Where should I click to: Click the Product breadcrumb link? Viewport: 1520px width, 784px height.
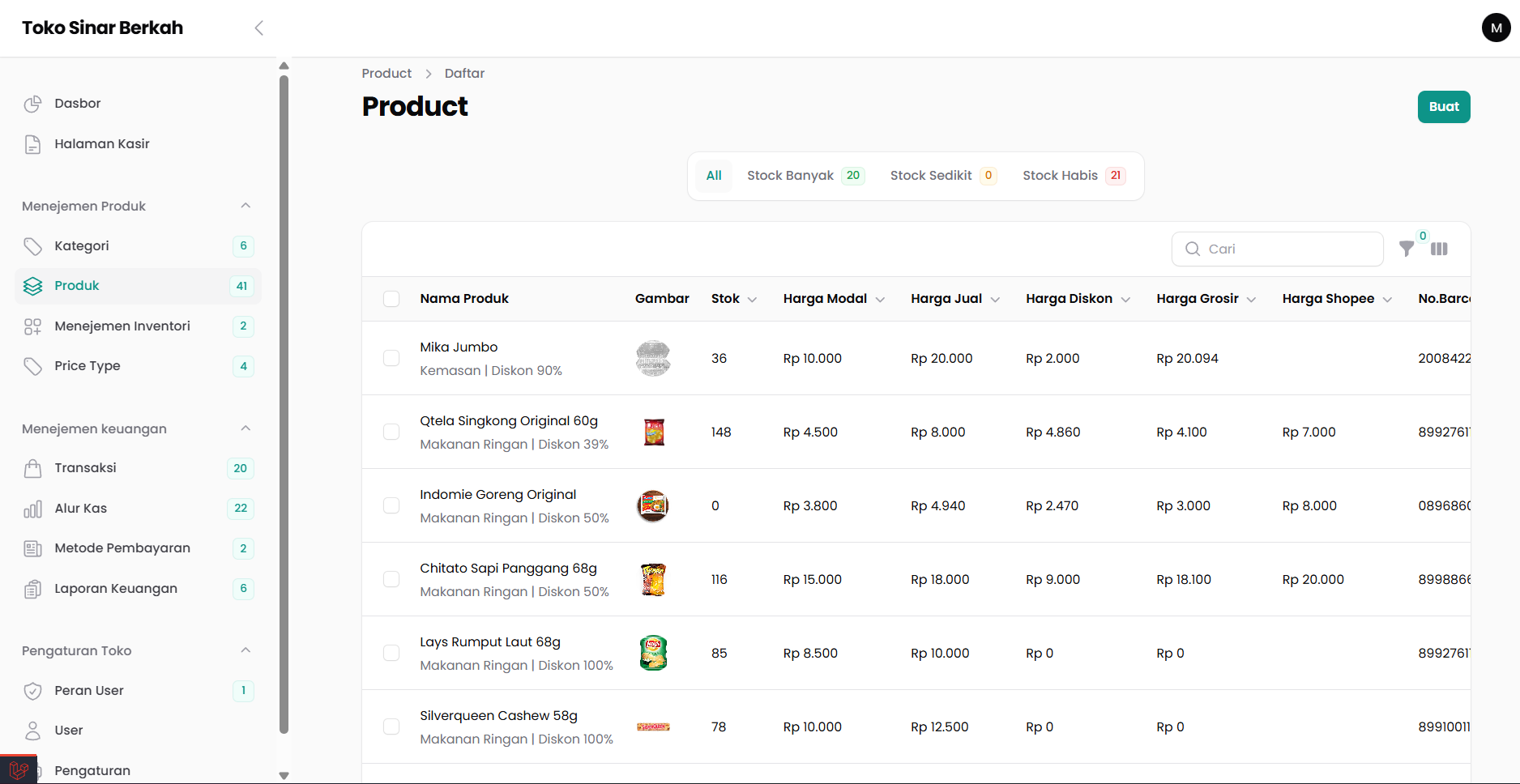coord(386,74)
